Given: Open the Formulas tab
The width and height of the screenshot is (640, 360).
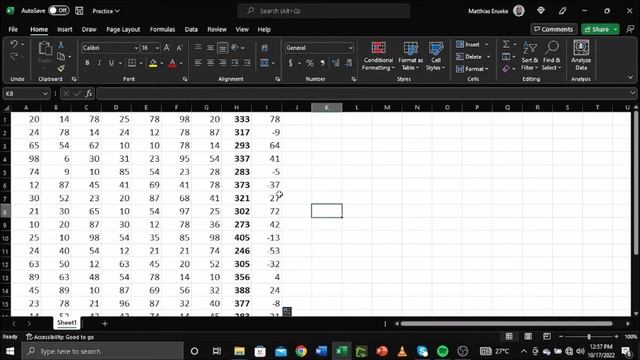Looking at the screenshot, I should pos(162,29).
